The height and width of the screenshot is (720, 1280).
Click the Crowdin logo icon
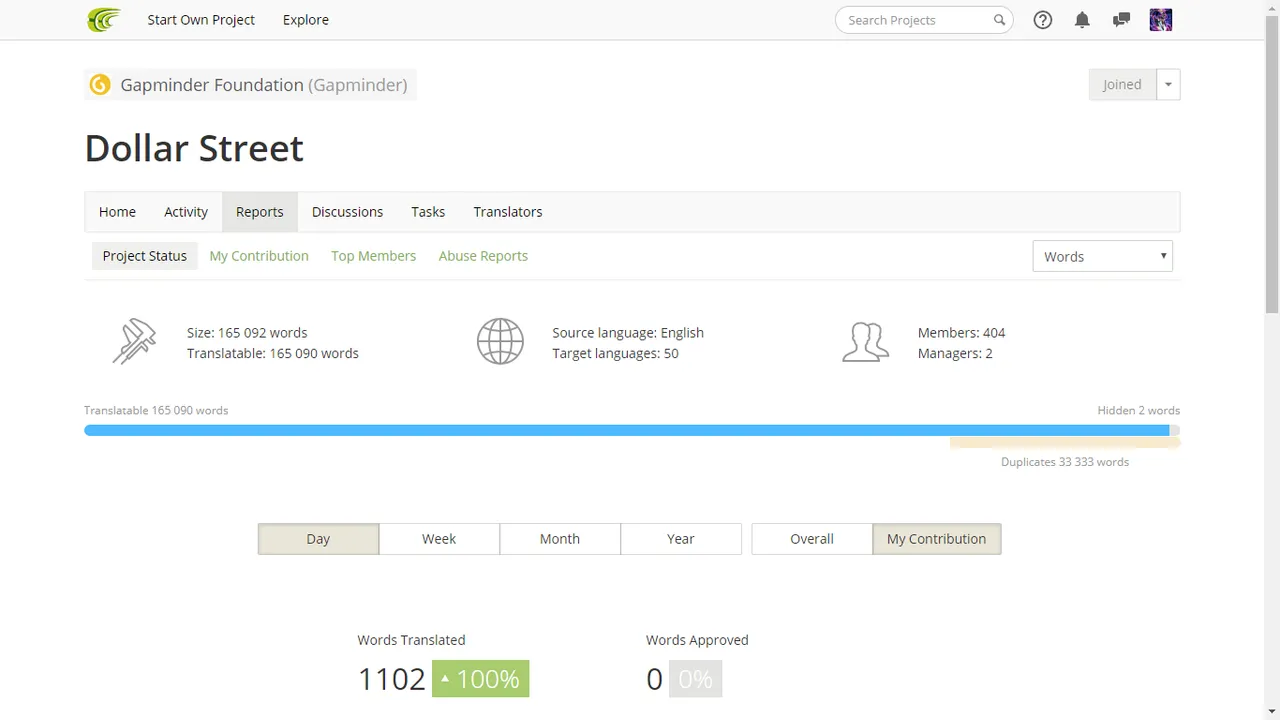coord(104,20)
